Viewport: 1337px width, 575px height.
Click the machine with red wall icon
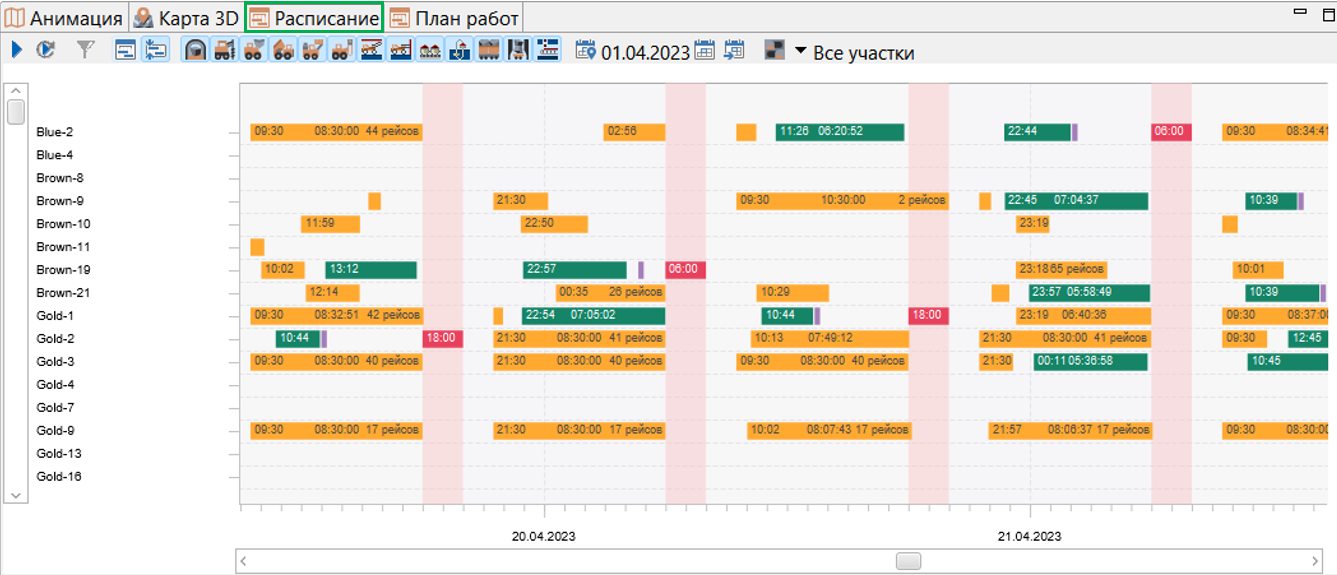coord(401,49)
